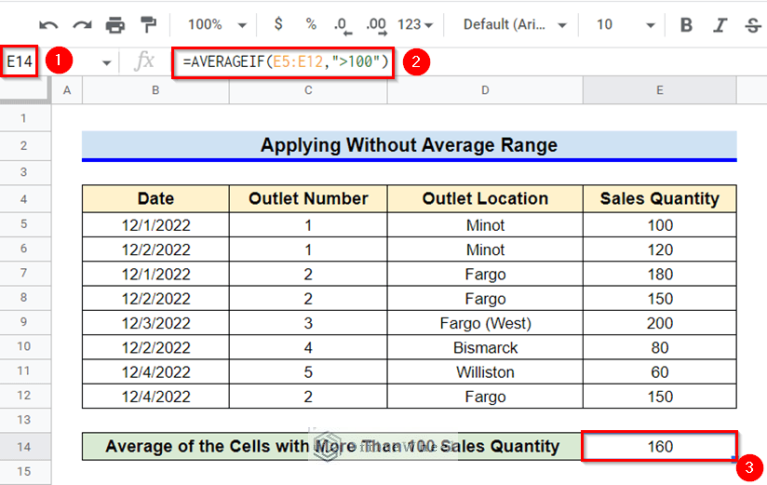Image resolution: width=767 pixels, height=485 pixels.
Task: Click Increase decimal places icon
Action: [x=376, y=25]
